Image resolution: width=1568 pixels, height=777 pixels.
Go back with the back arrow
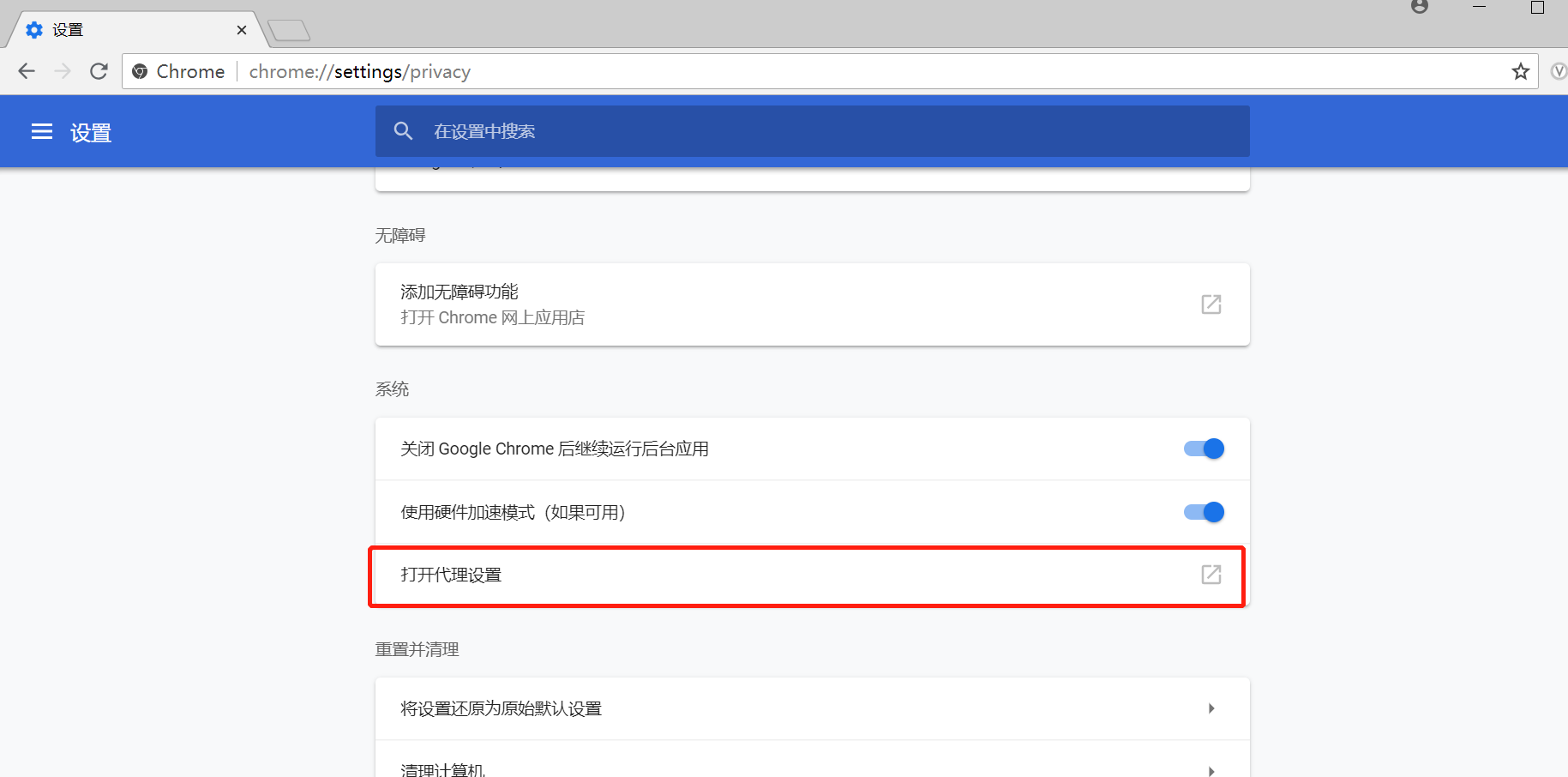coord(27,71)
